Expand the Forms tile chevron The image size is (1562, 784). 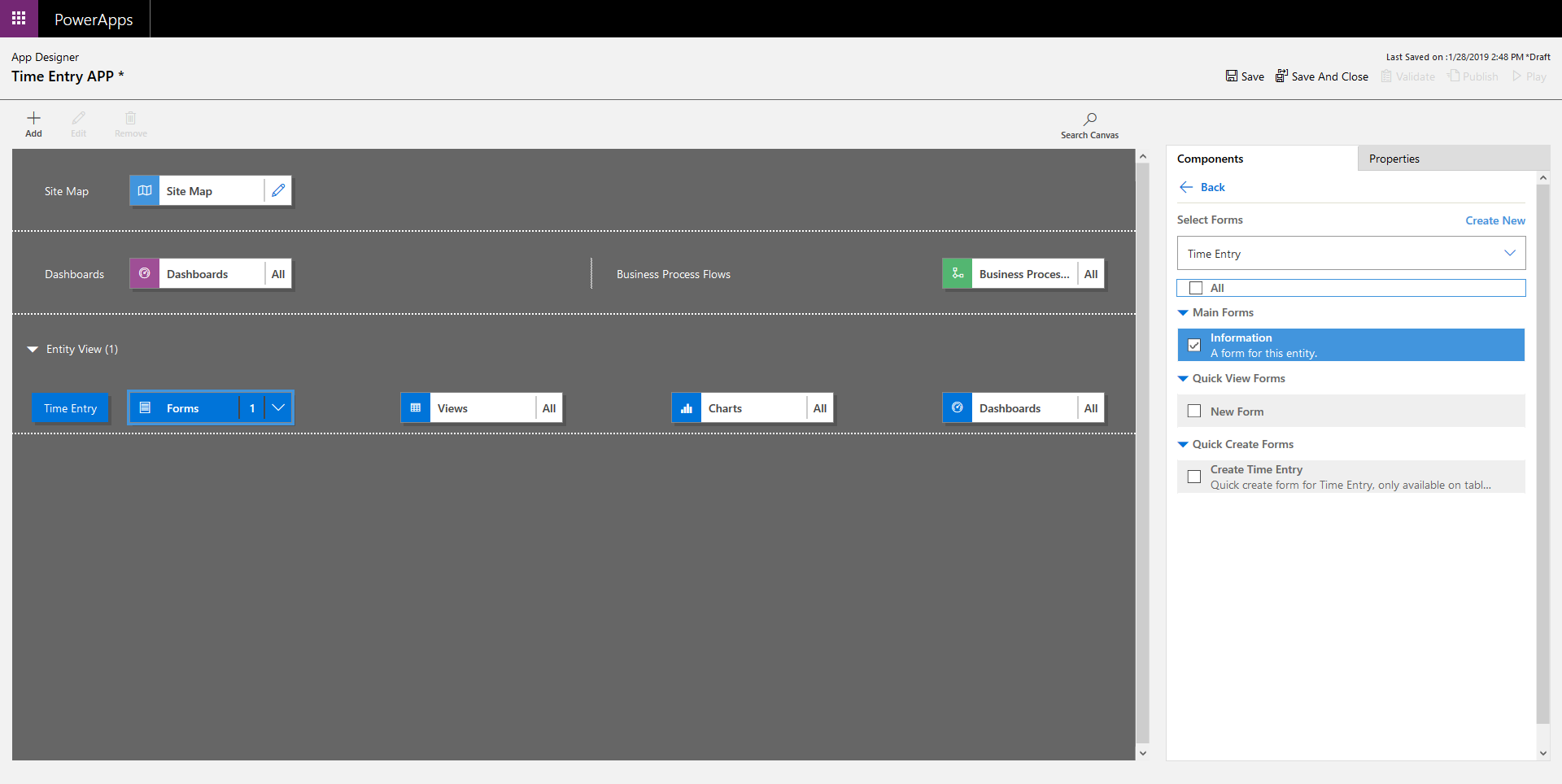tap(278, 408)
